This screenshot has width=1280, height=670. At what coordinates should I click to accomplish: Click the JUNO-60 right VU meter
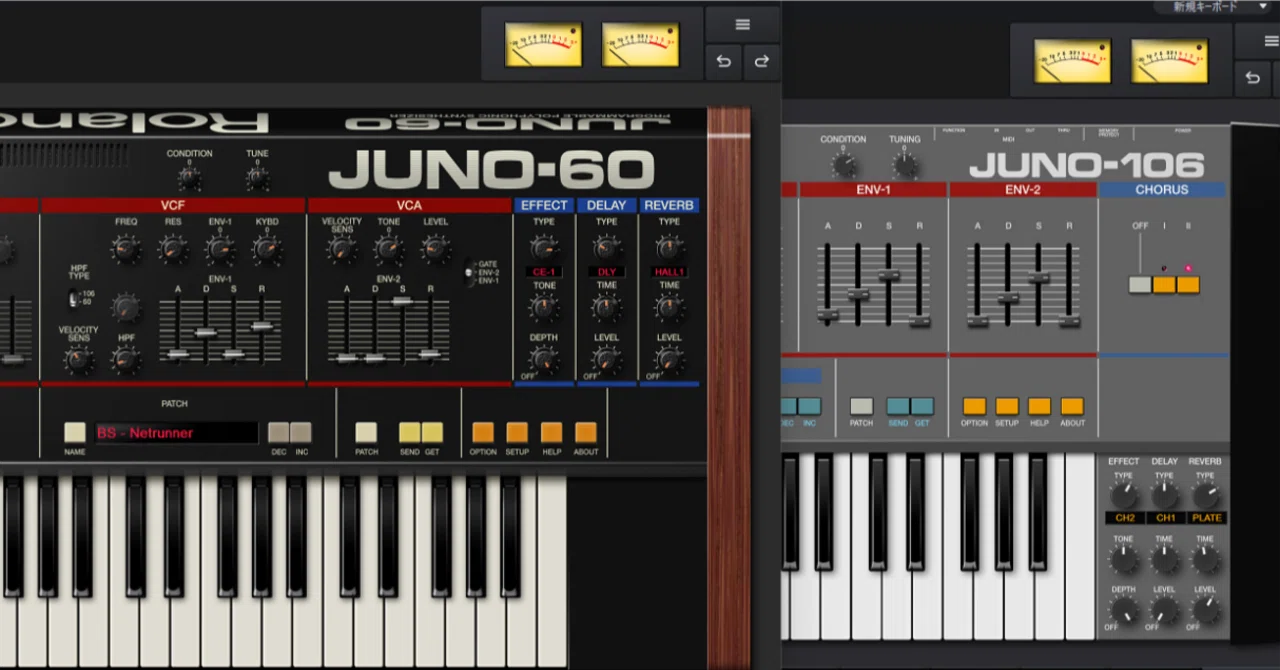click(640, 45)
